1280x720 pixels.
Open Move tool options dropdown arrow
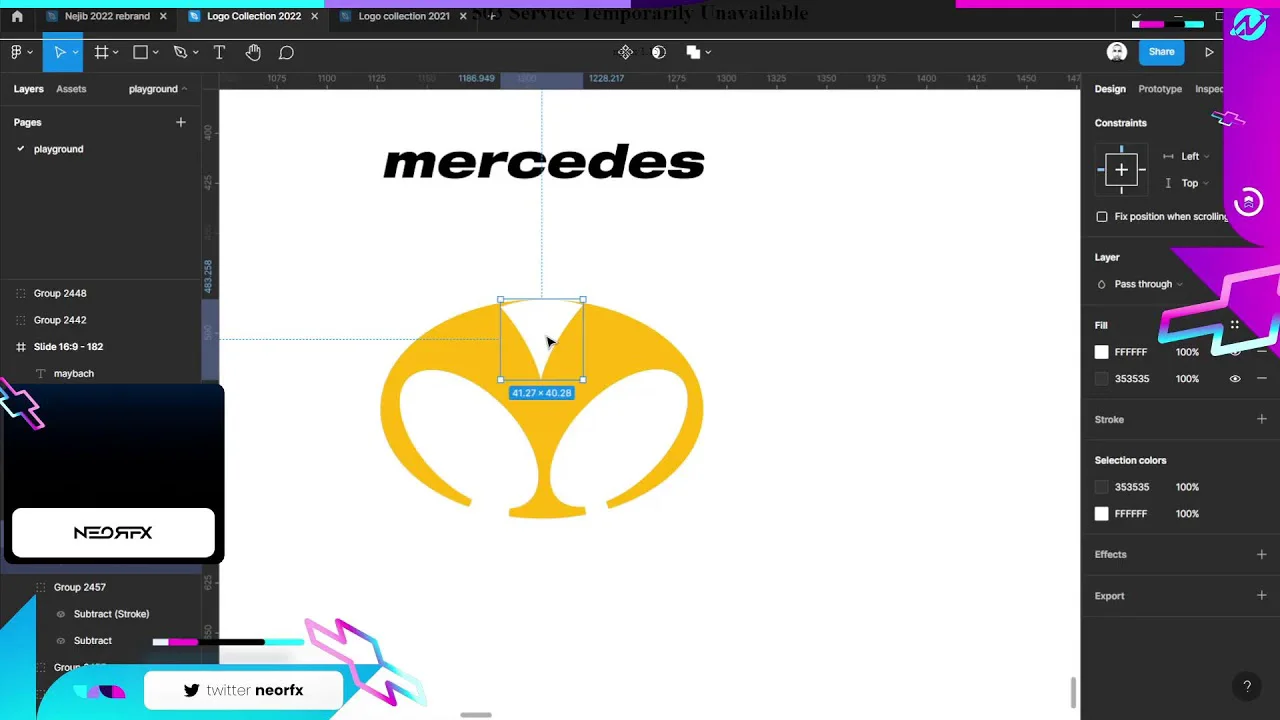point(75,52)
